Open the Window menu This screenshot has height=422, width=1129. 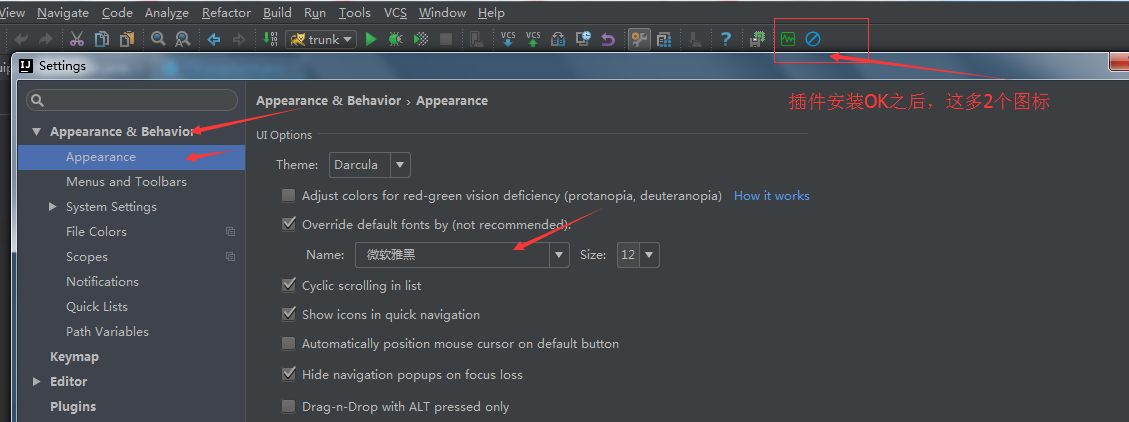(442, 13)
